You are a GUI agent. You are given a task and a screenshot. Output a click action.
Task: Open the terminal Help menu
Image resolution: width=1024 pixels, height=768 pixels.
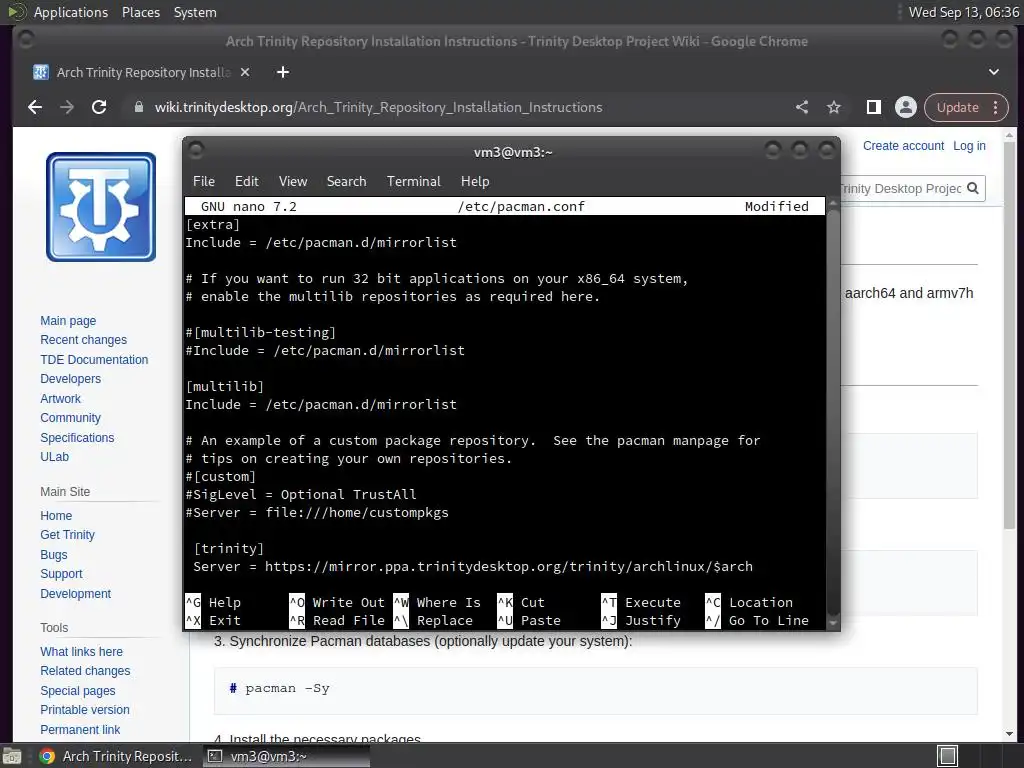pyautogui.click(x=475, y=182)
